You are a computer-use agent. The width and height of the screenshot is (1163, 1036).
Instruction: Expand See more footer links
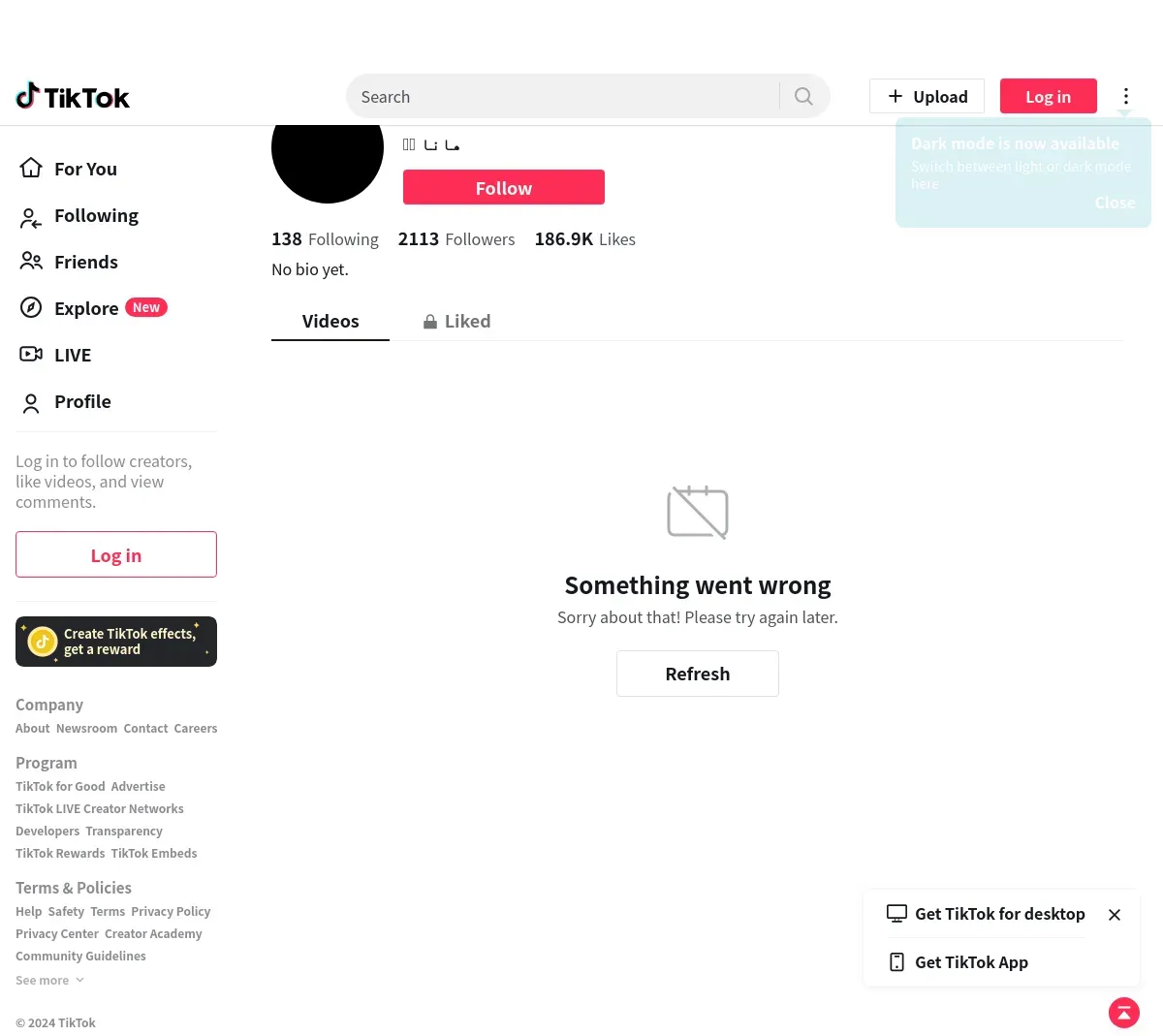coord(50,980)
